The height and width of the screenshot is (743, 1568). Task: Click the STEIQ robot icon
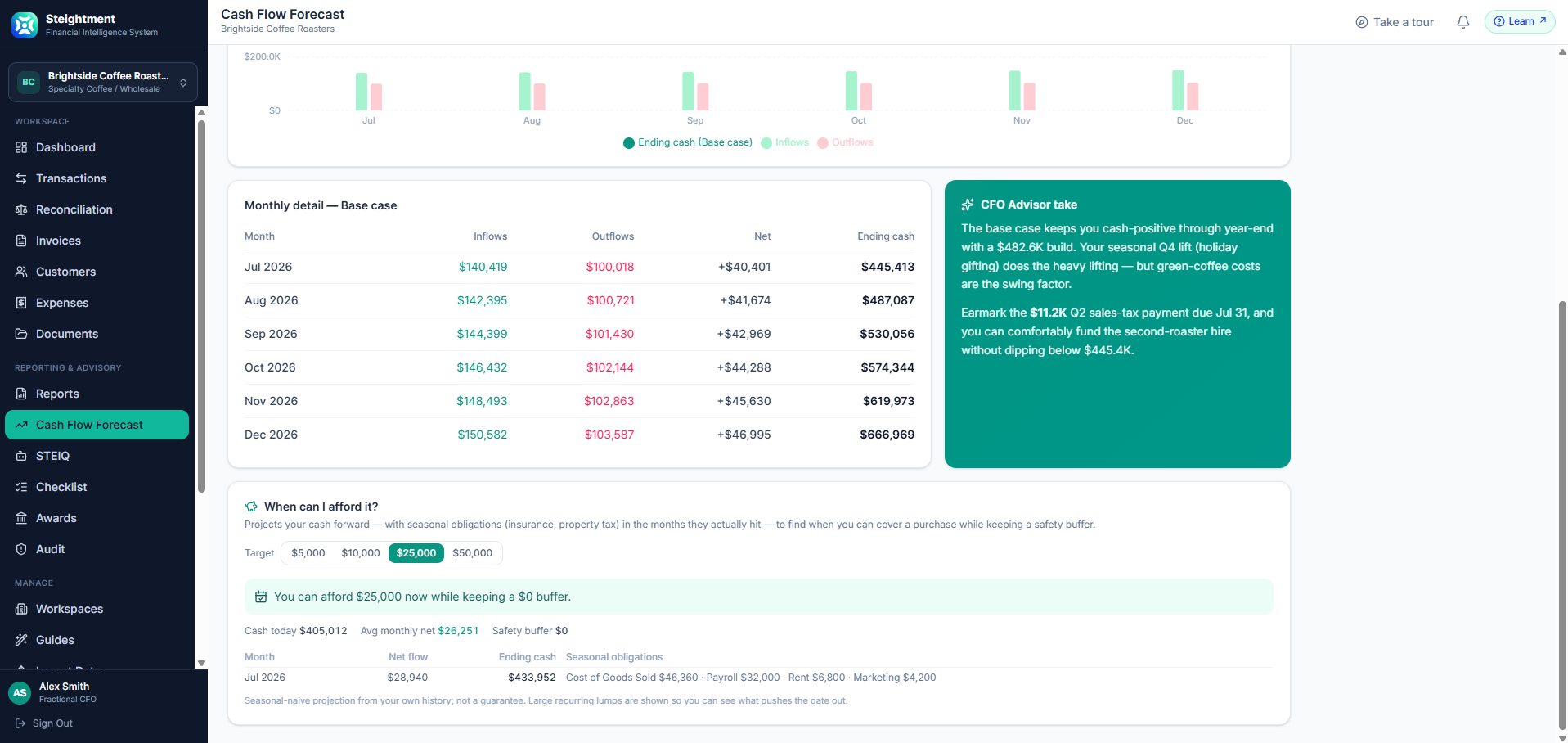(x=21, y=456)
